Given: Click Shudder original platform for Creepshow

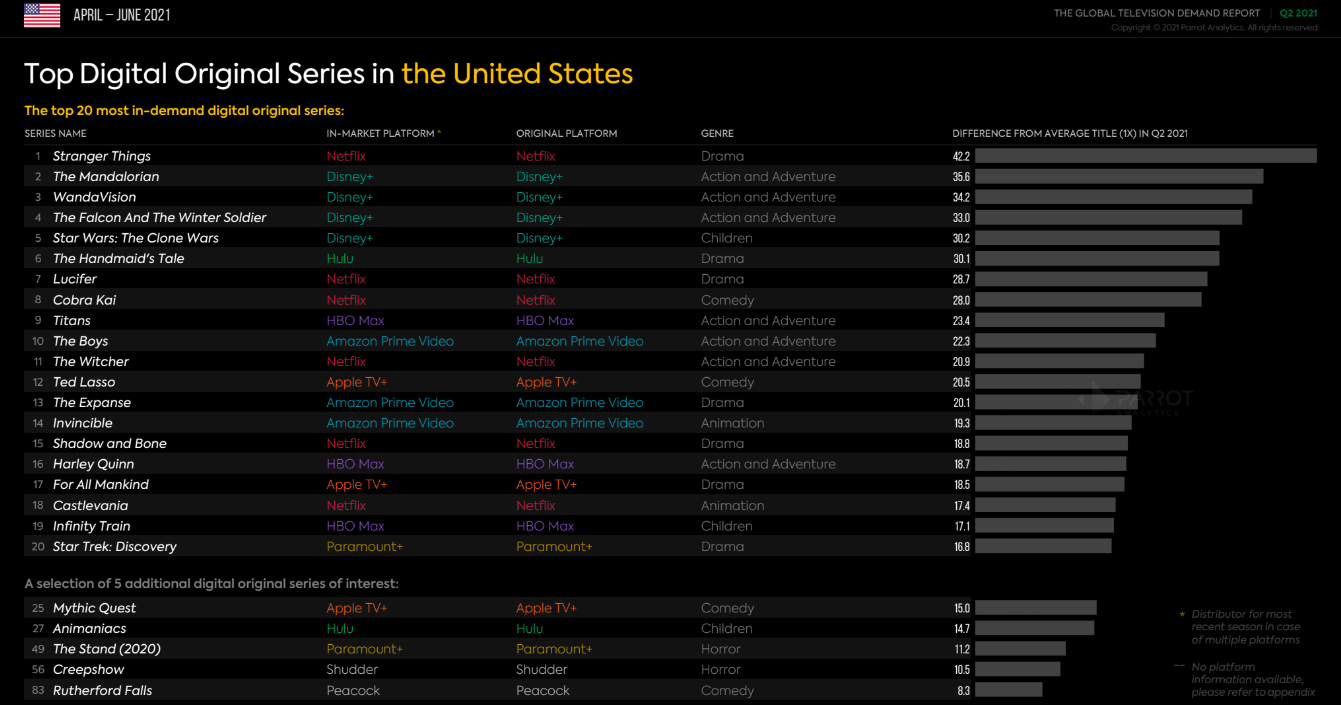Looking at the screenshot, I should tap(541, 669).
